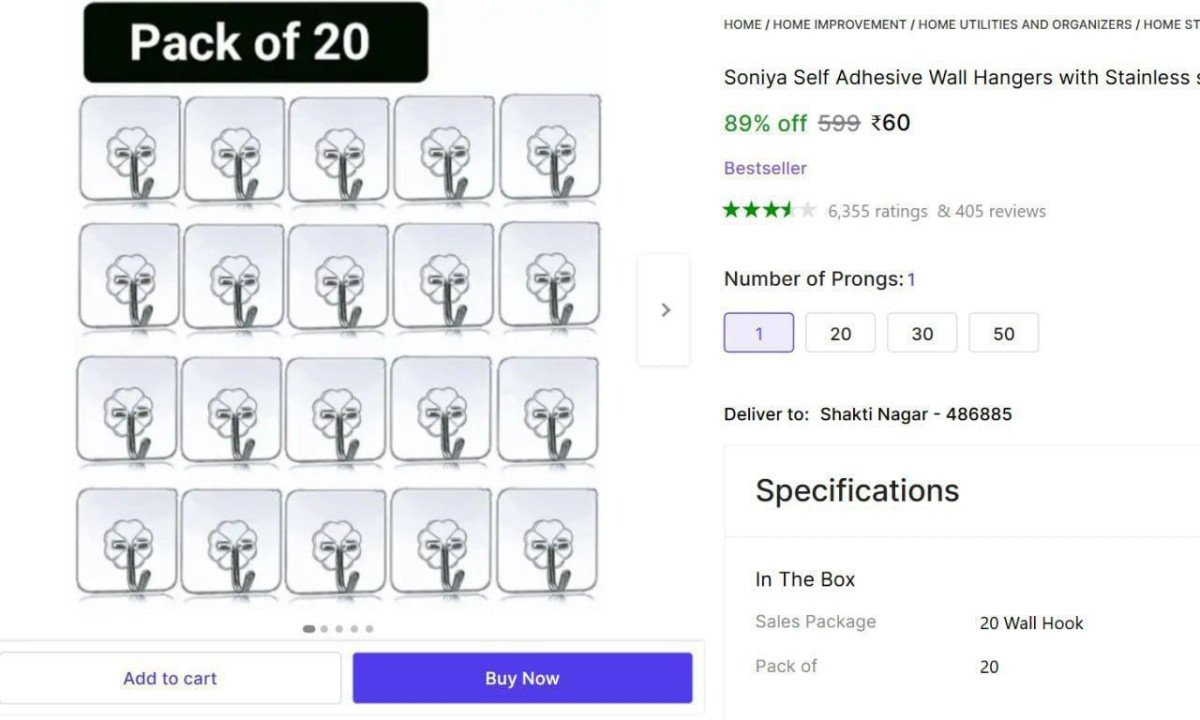Image resolution: width=1200 pixels, height=720 pixels.
Task: Open HOME UTILITIES AND ORGANIZERS breadcrumb
Action: coord(1025,24)
